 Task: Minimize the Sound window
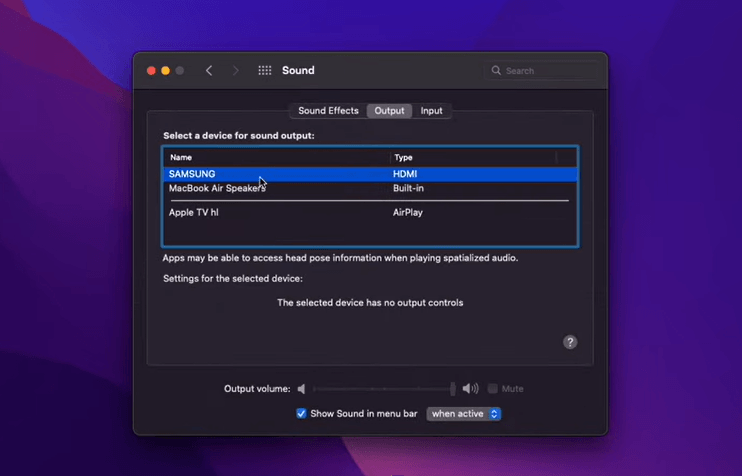point(166,71)
